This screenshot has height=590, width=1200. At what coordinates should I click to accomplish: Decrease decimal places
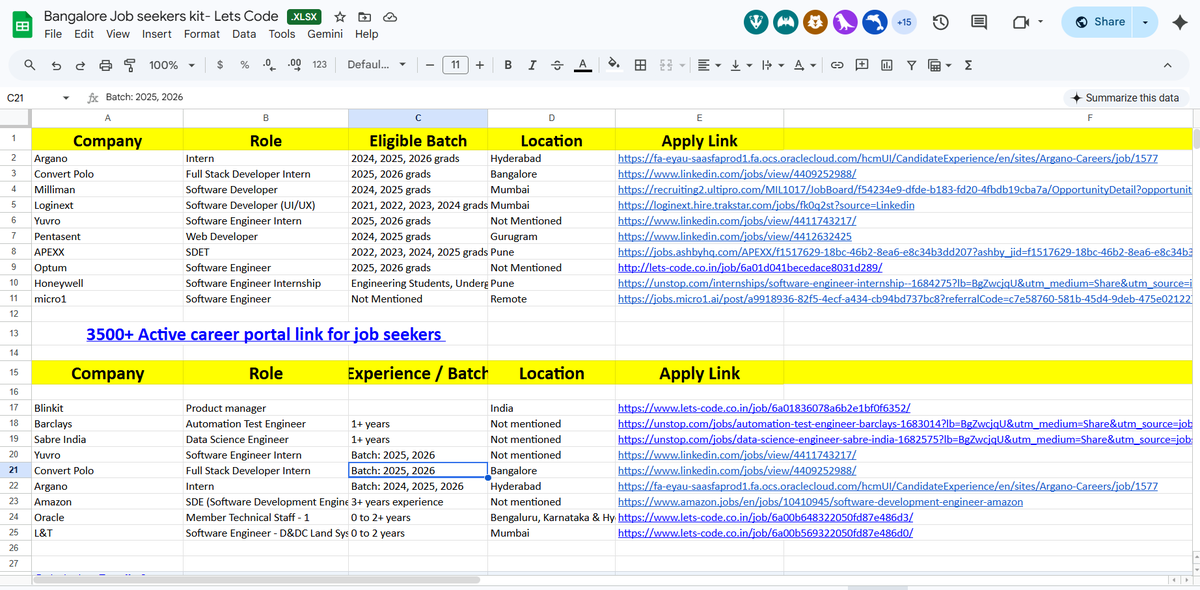tap(268, 65)
